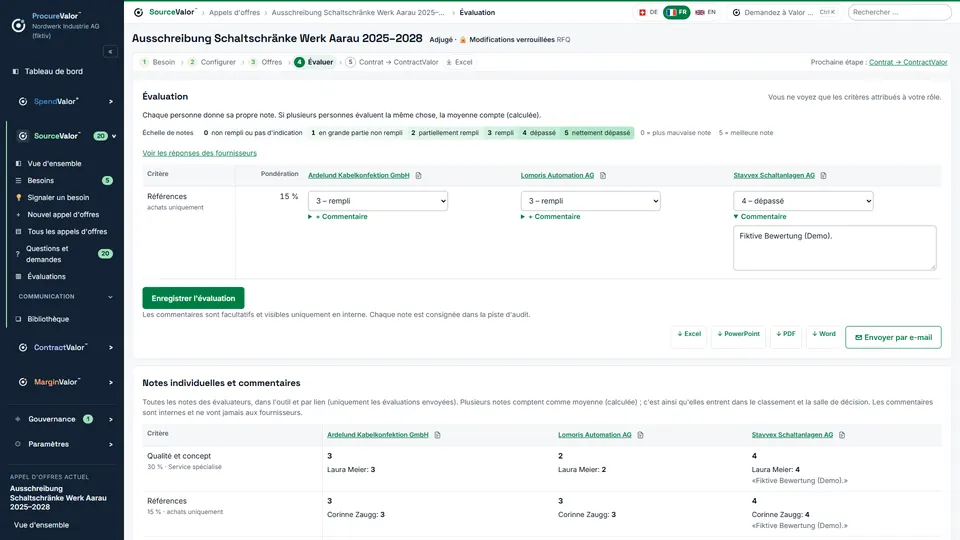Open the Besoins list

tap(41, 181)
